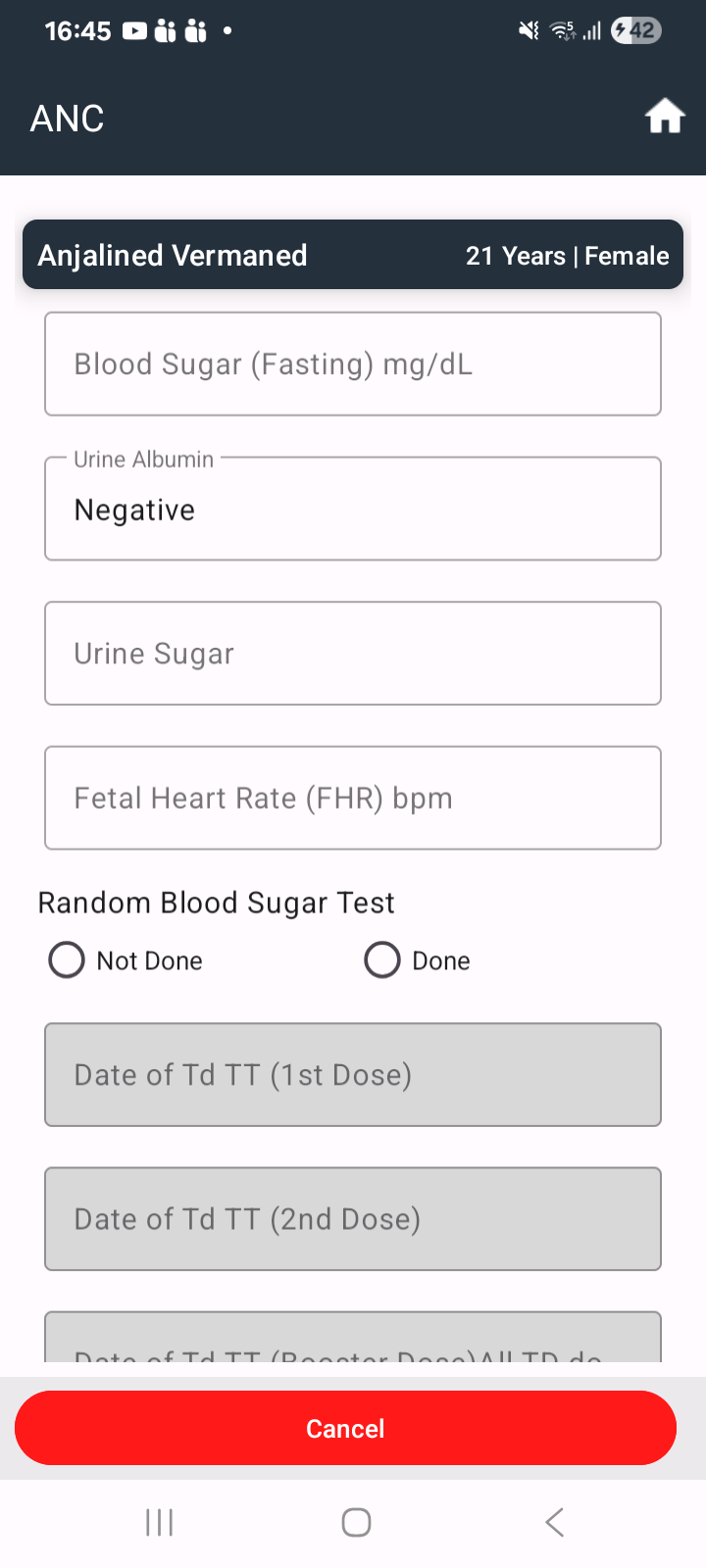
Task: Tap the battery indicator icon
Action: point(636,30)
